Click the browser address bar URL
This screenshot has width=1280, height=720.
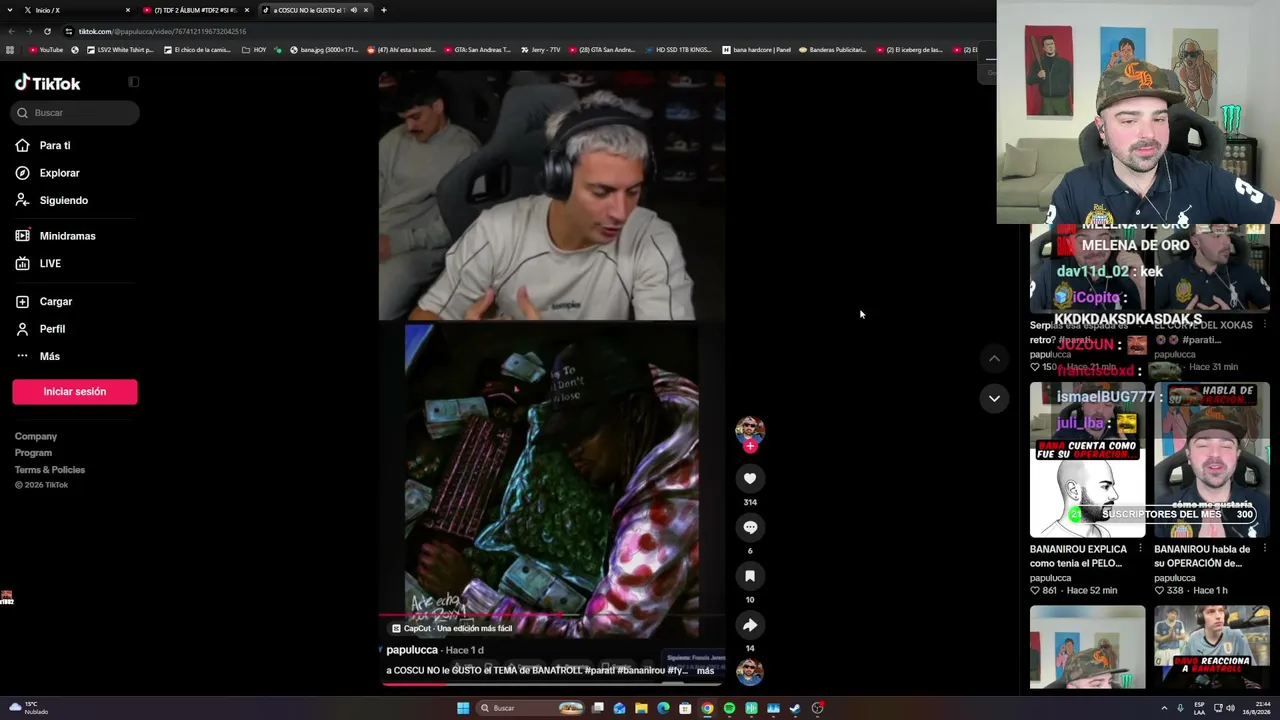click(x=162, y=31)
